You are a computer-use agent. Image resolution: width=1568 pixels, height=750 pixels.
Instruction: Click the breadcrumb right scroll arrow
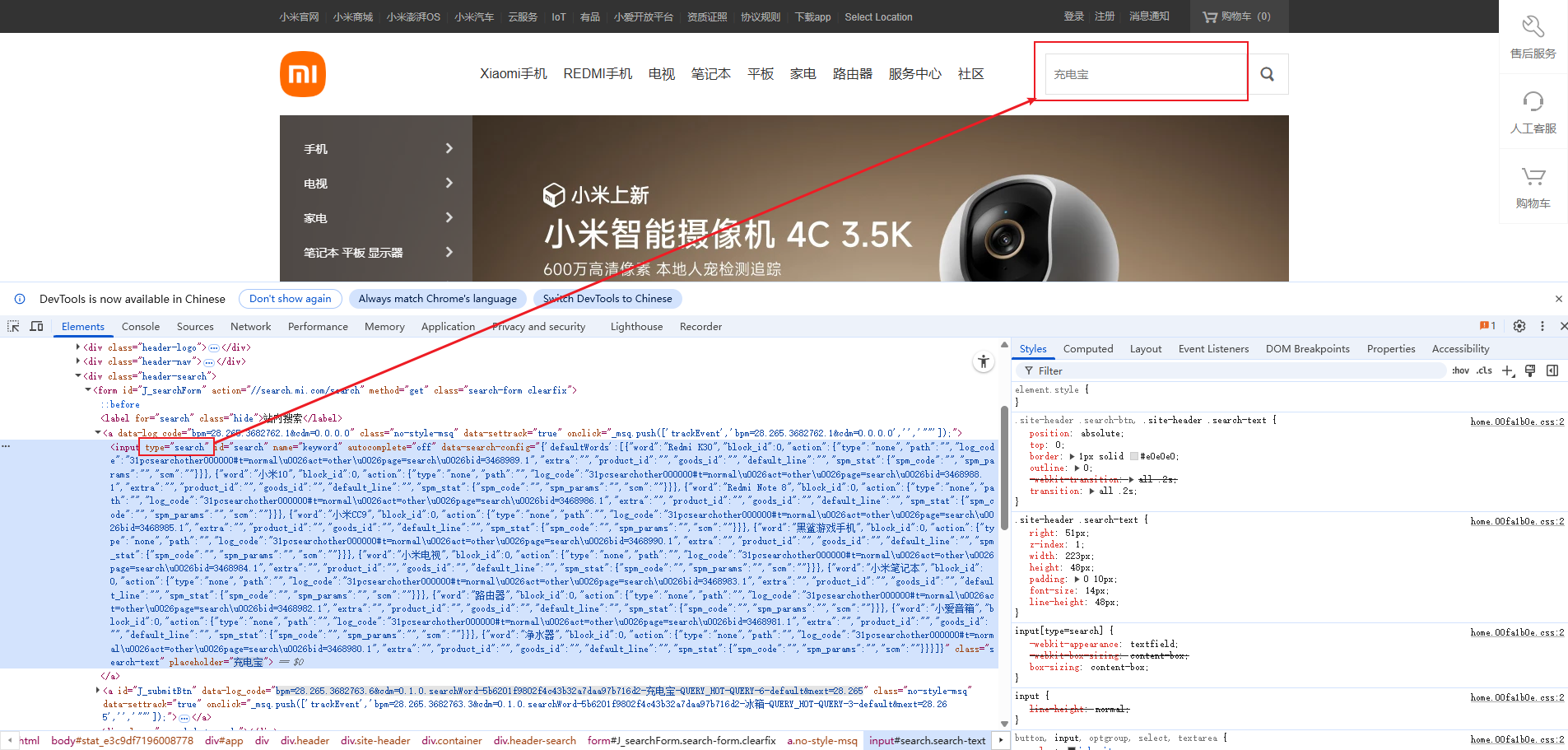[1001, 740]
